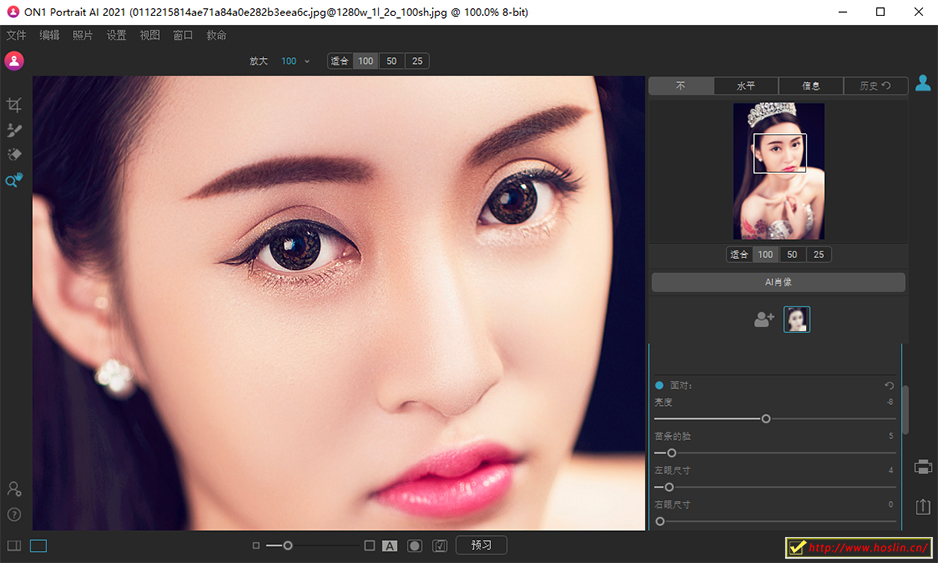Image resolution: width=938 pixels, height=563 pixels.
Task: Select the eraser tool in left toolbar
Action: 14,155
